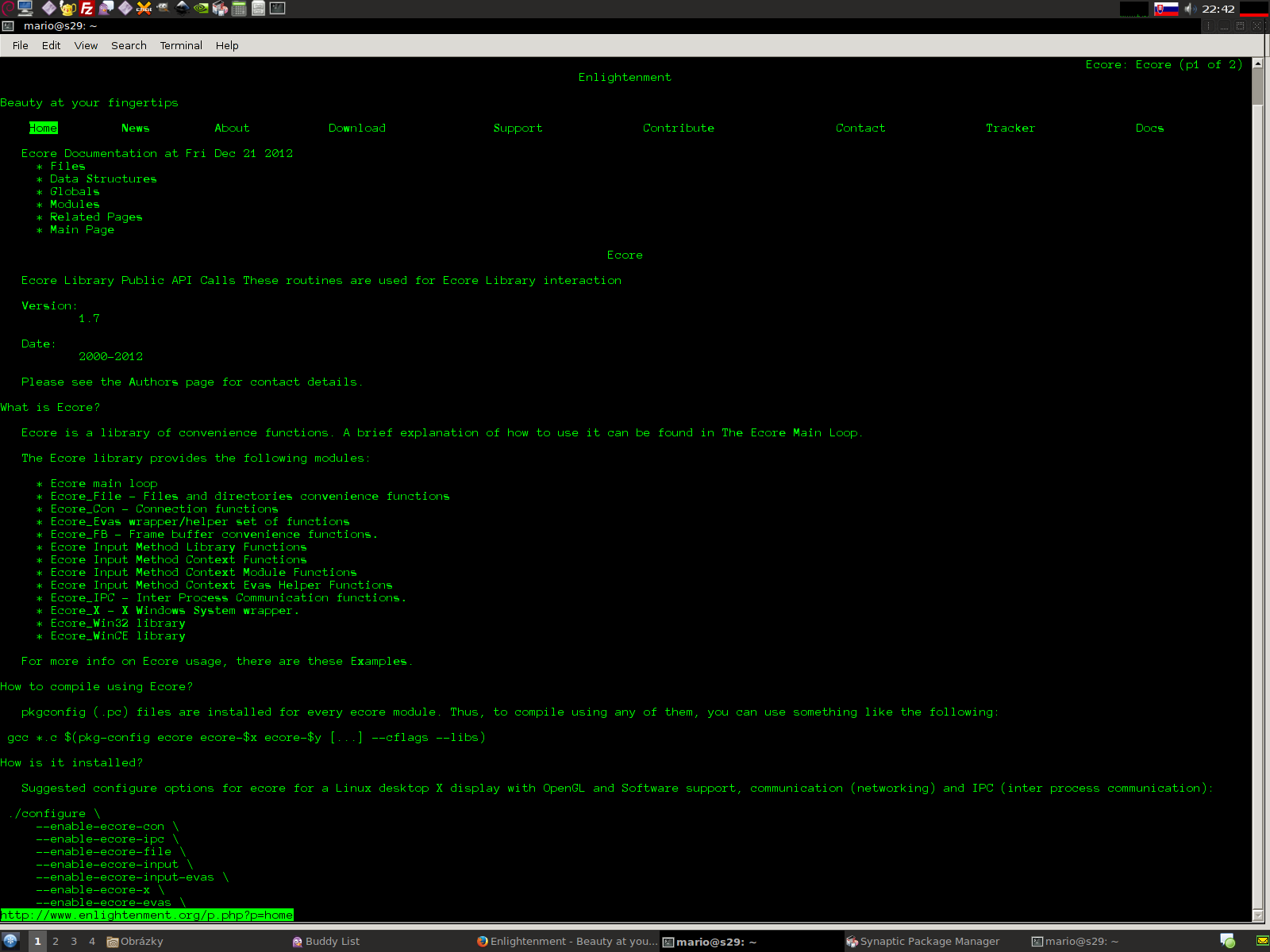Launch Inkscape from the top panel
The image size is (1270, 952).
[182, 9]
